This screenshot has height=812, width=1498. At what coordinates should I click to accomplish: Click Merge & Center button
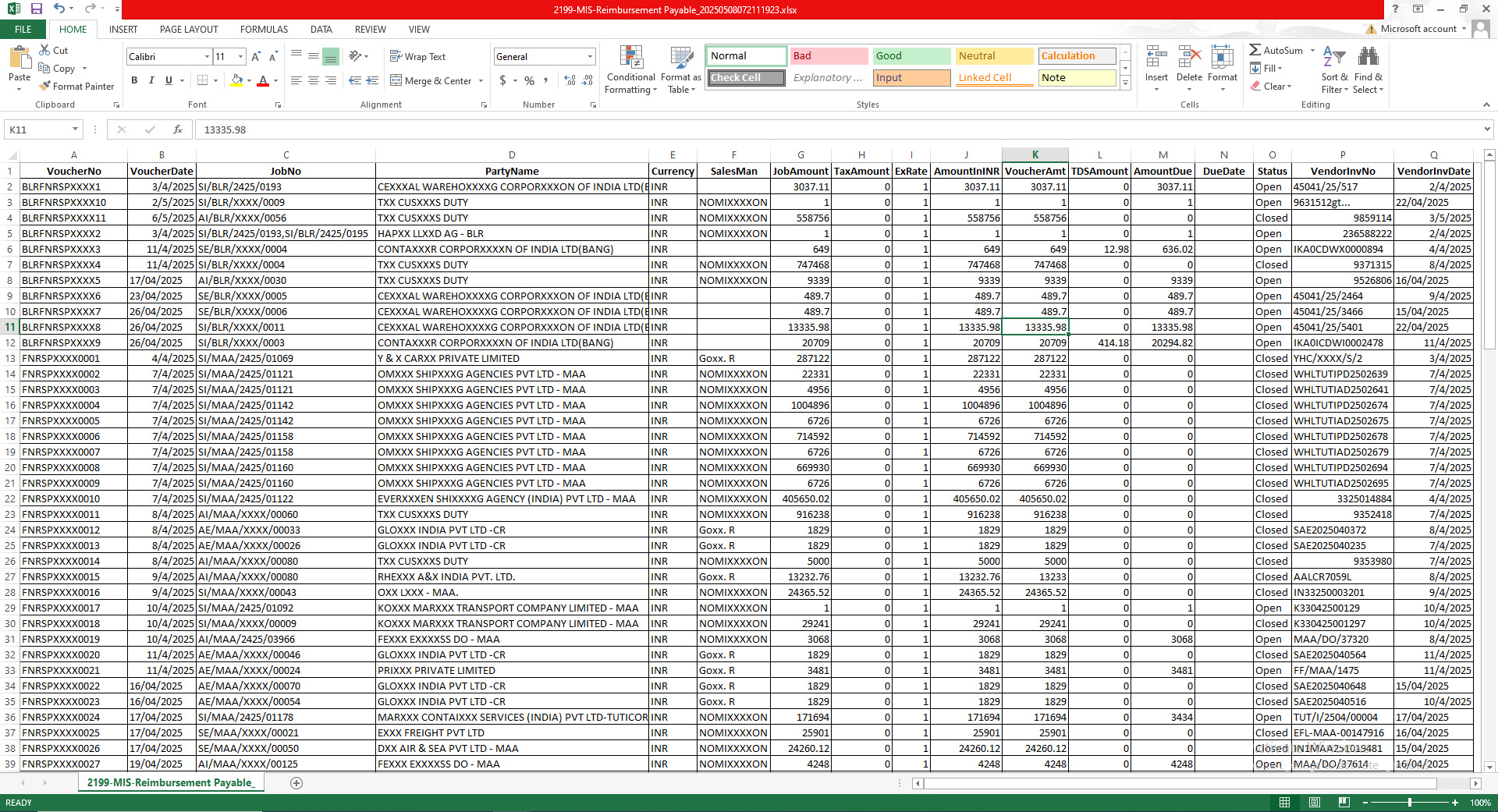431,80
